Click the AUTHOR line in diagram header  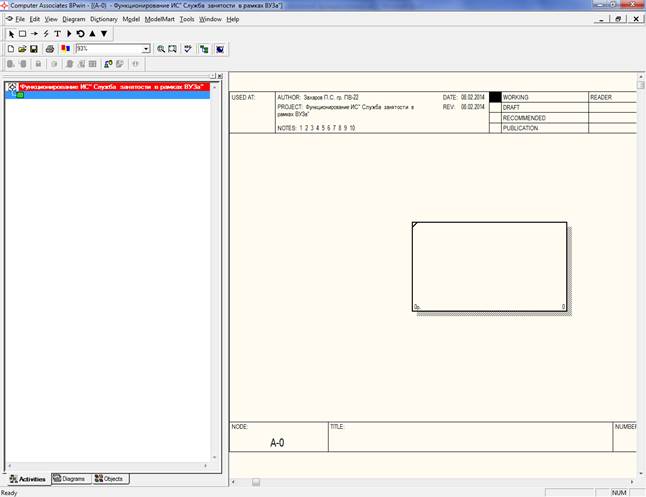coord(318,97)
